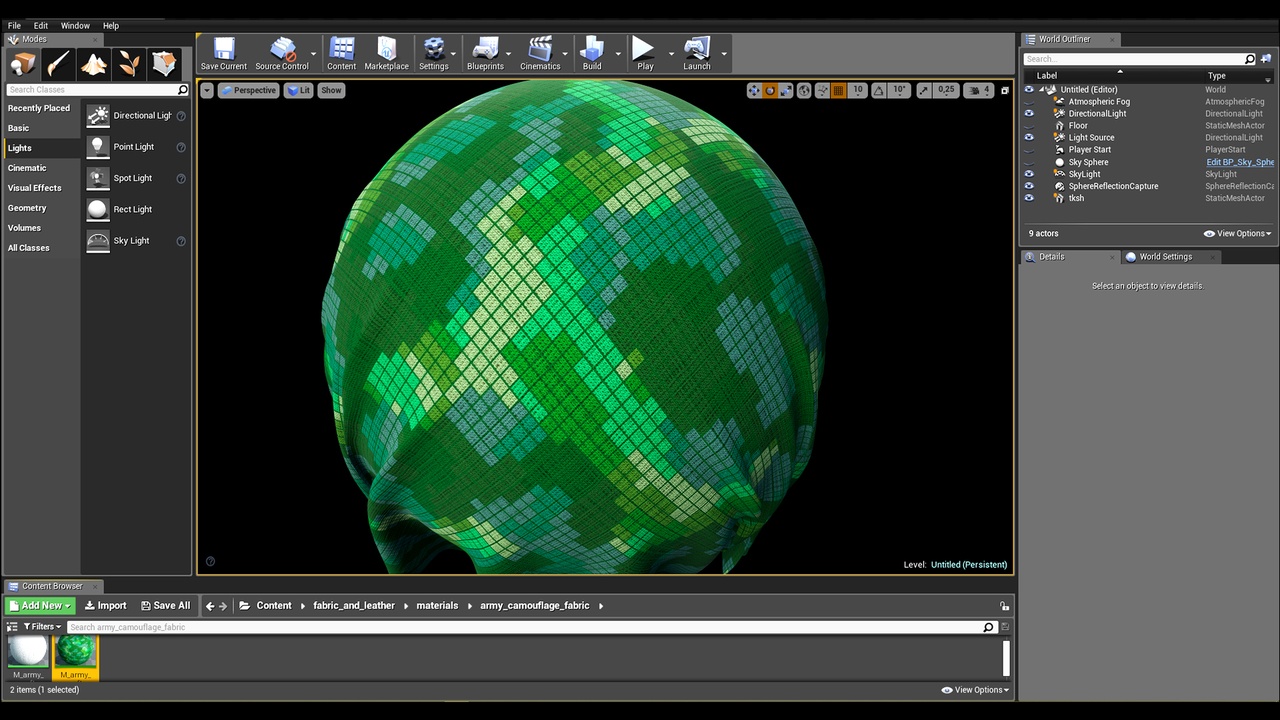Toggle grid snapping in viewport

pyautogui.click(x=838, y=91)
